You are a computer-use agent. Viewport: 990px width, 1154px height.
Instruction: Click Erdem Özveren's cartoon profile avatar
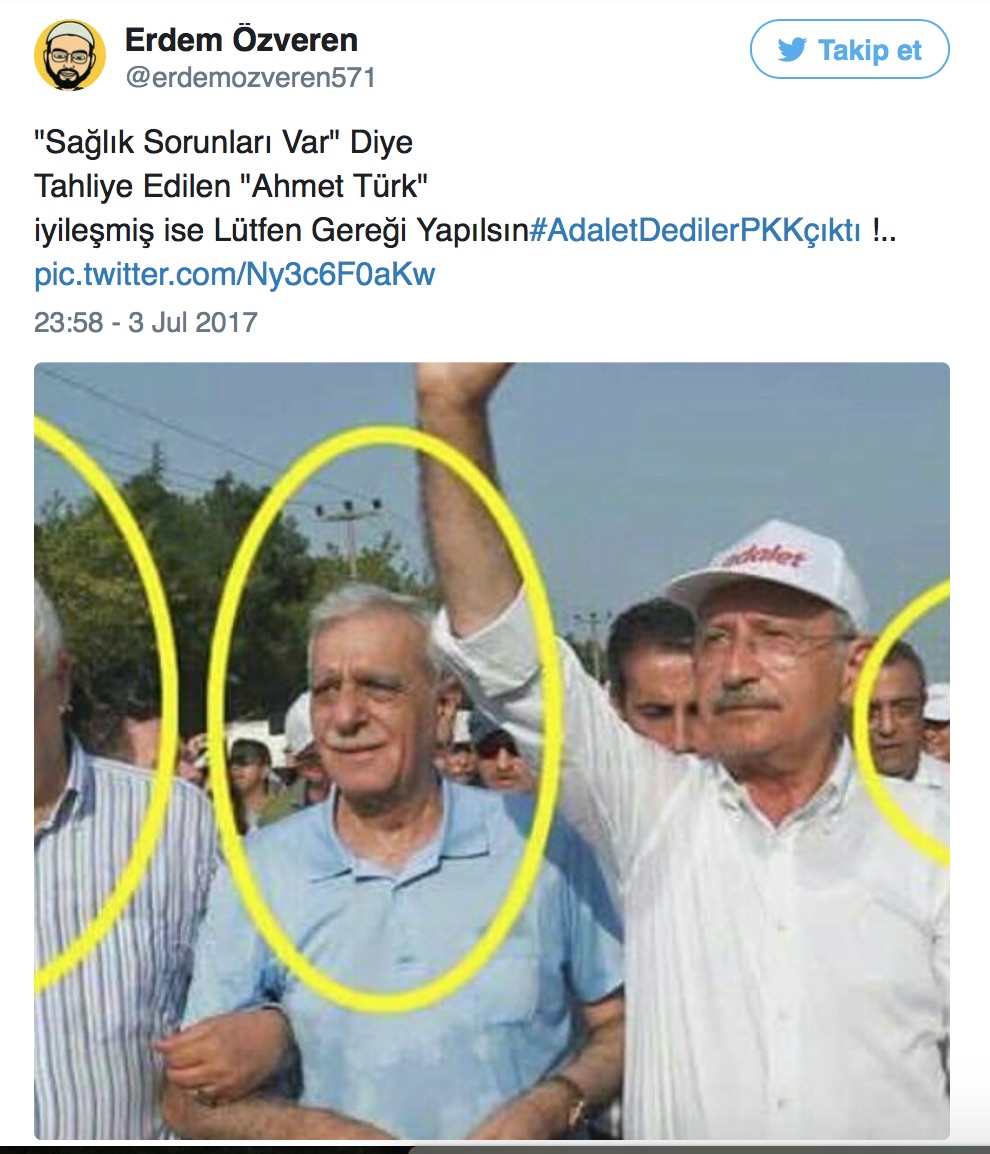click(x=70, y=55)
